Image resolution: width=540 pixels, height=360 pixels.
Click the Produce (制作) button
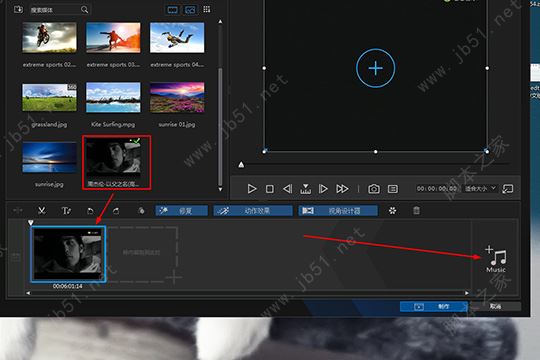[433, 306]
